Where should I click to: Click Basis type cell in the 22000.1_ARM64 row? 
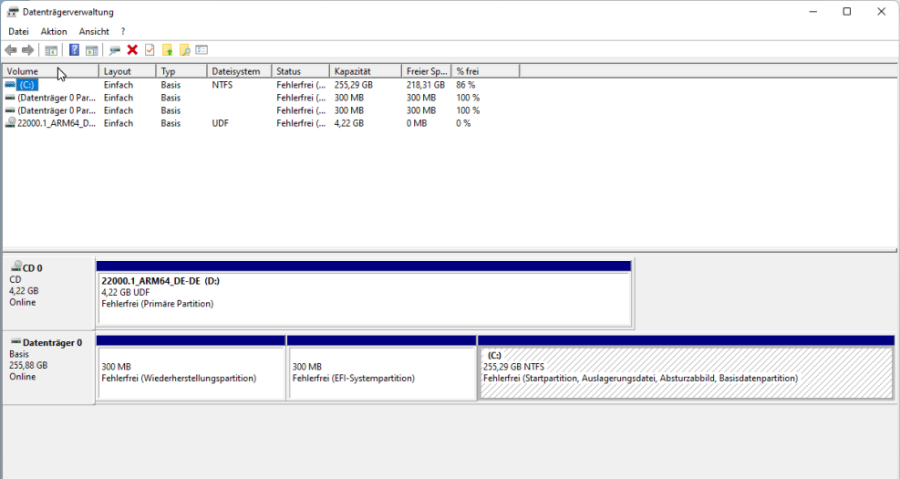pos(170,123)
